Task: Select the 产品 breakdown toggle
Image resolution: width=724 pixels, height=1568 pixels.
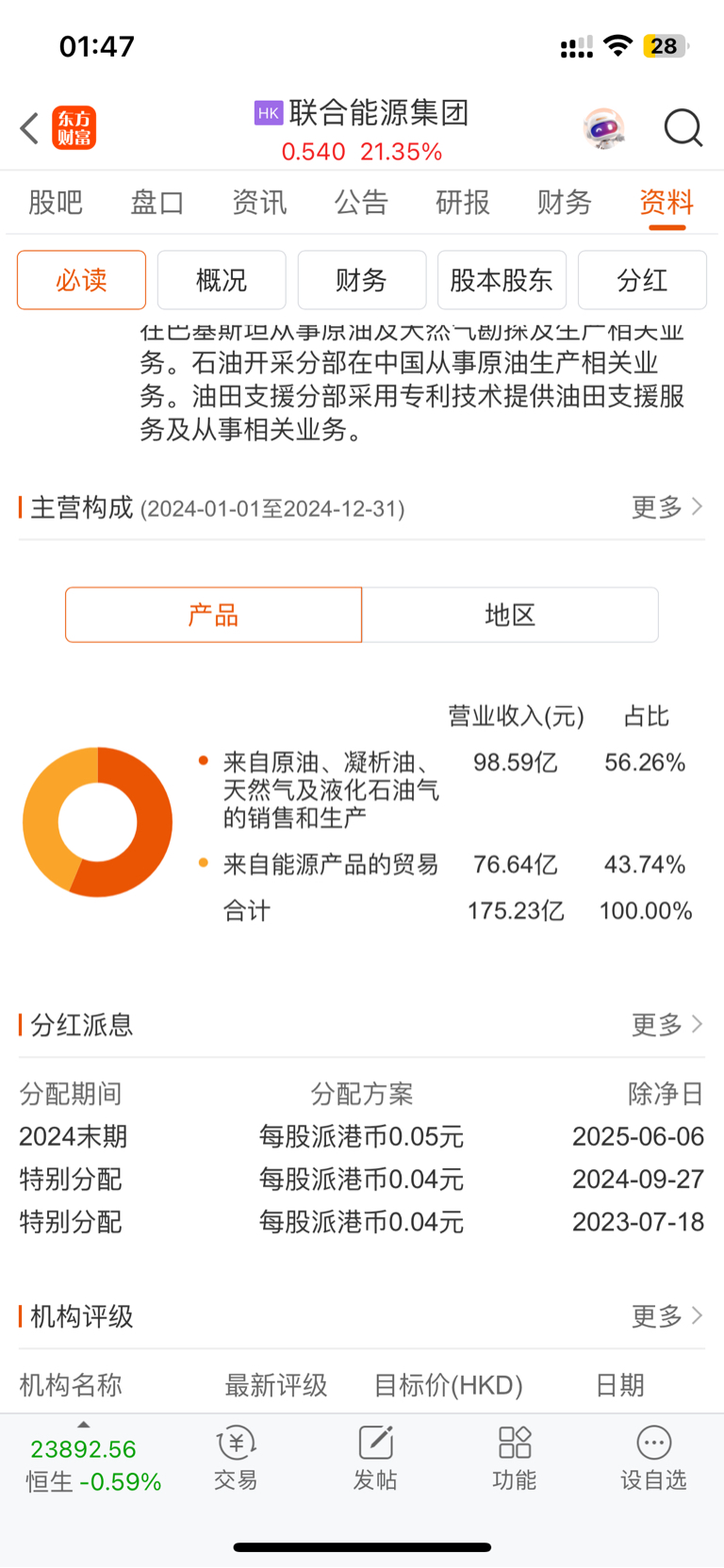Action: click(214, 615)
